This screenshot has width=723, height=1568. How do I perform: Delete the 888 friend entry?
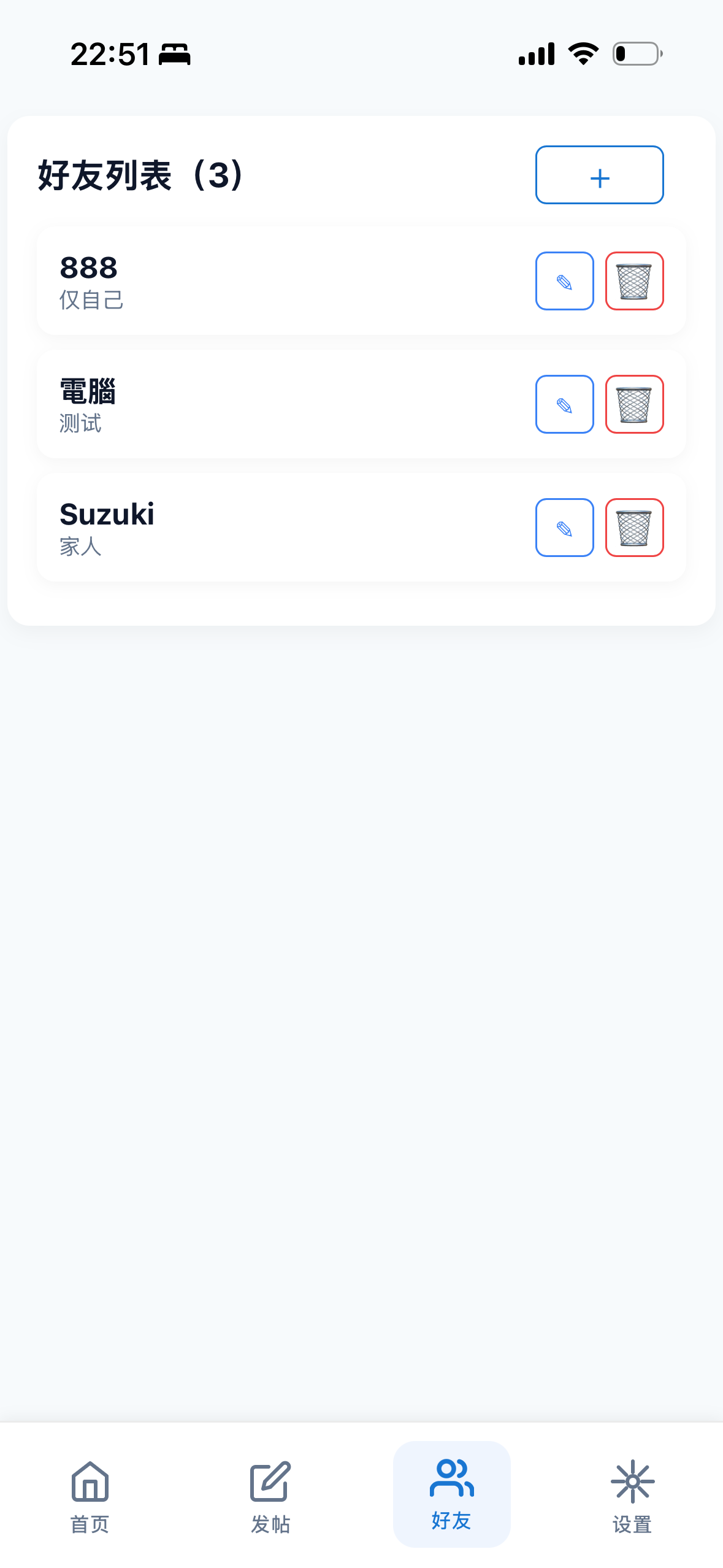[634, 282]
